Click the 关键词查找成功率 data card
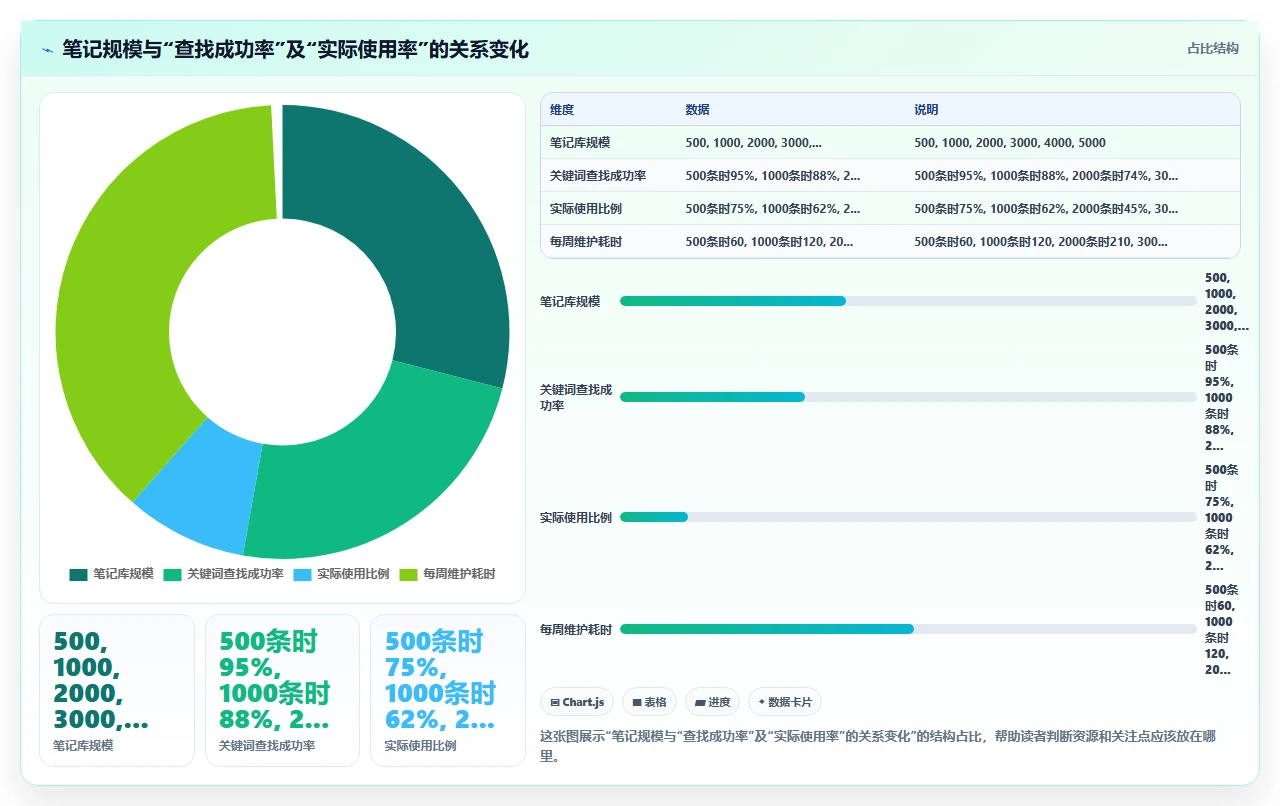The width and height of the screenshot is (1280, 806). (282, 690)
